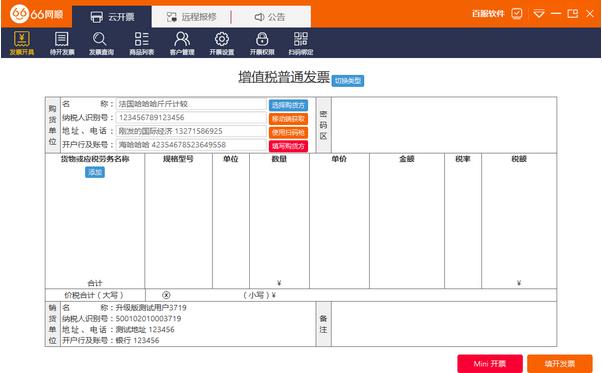This screenshot has width=602, height=373.
Task: Click the 税额 column header
Action: click(519, 159)
